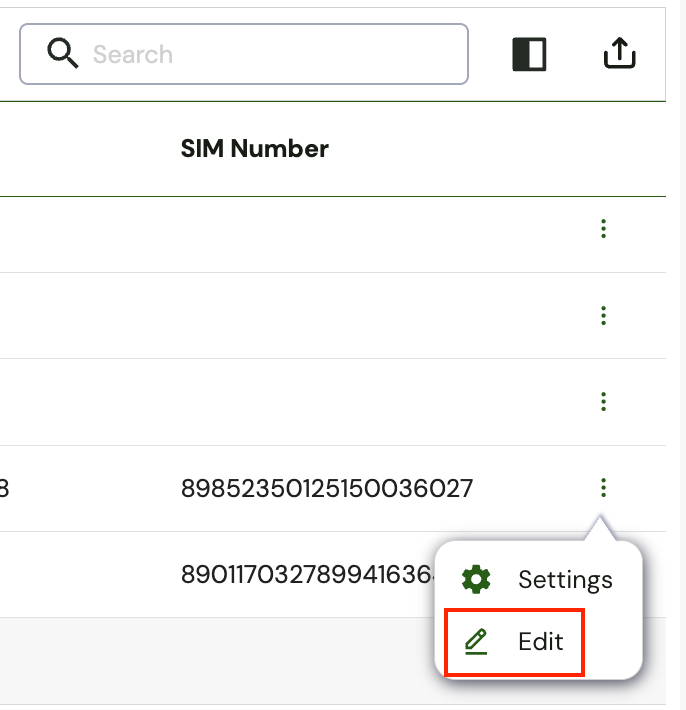686x710 pixels.
Task: Close the kebab menu for SIM 89852350125150036027
Action: (603, 488)
